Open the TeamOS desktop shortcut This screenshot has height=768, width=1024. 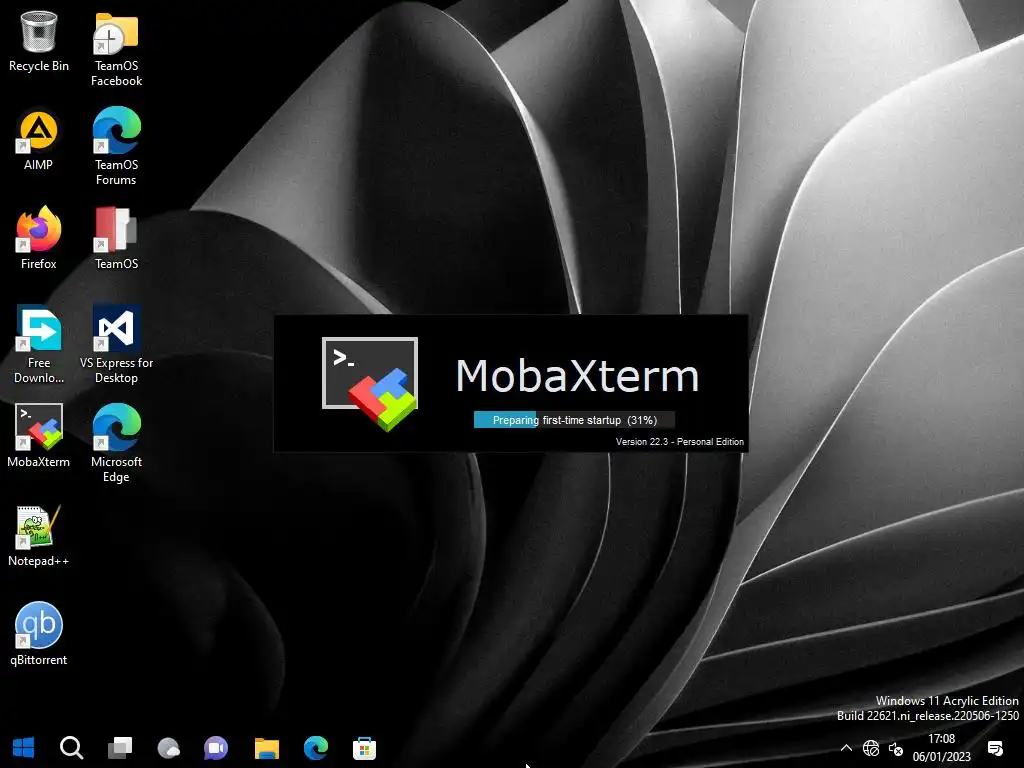tap(116, 238)
